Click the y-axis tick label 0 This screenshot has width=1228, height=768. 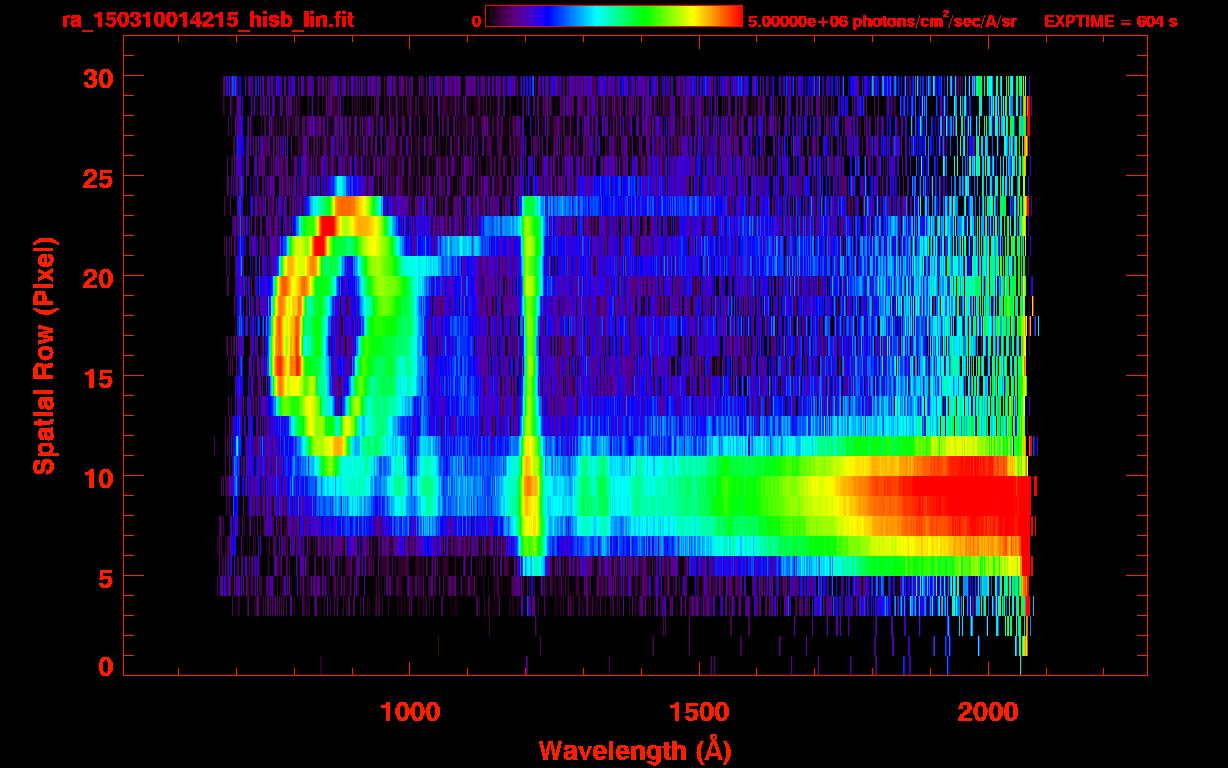106,666
